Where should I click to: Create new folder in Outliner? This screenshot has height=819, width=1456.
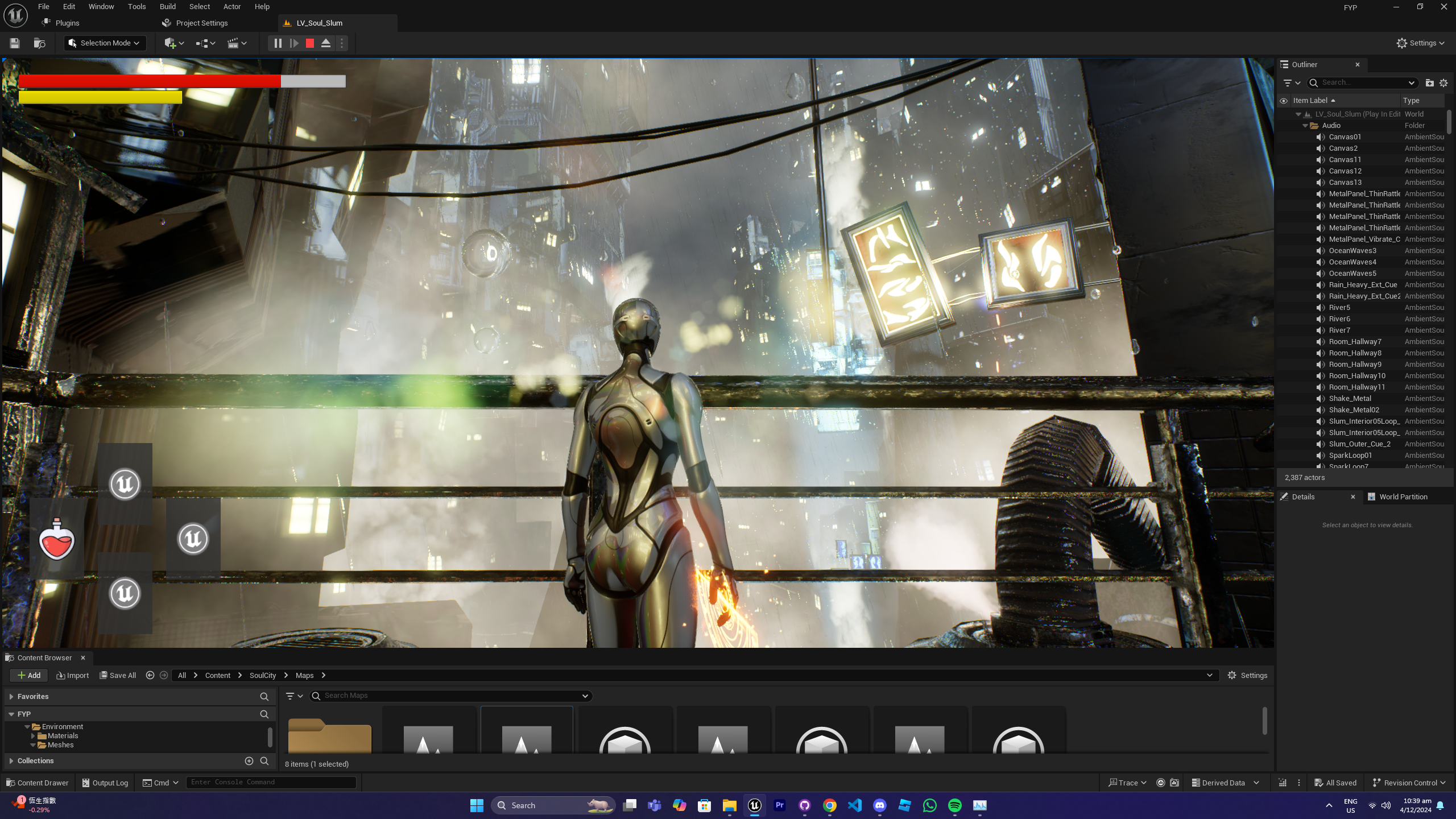(1429, 83)
